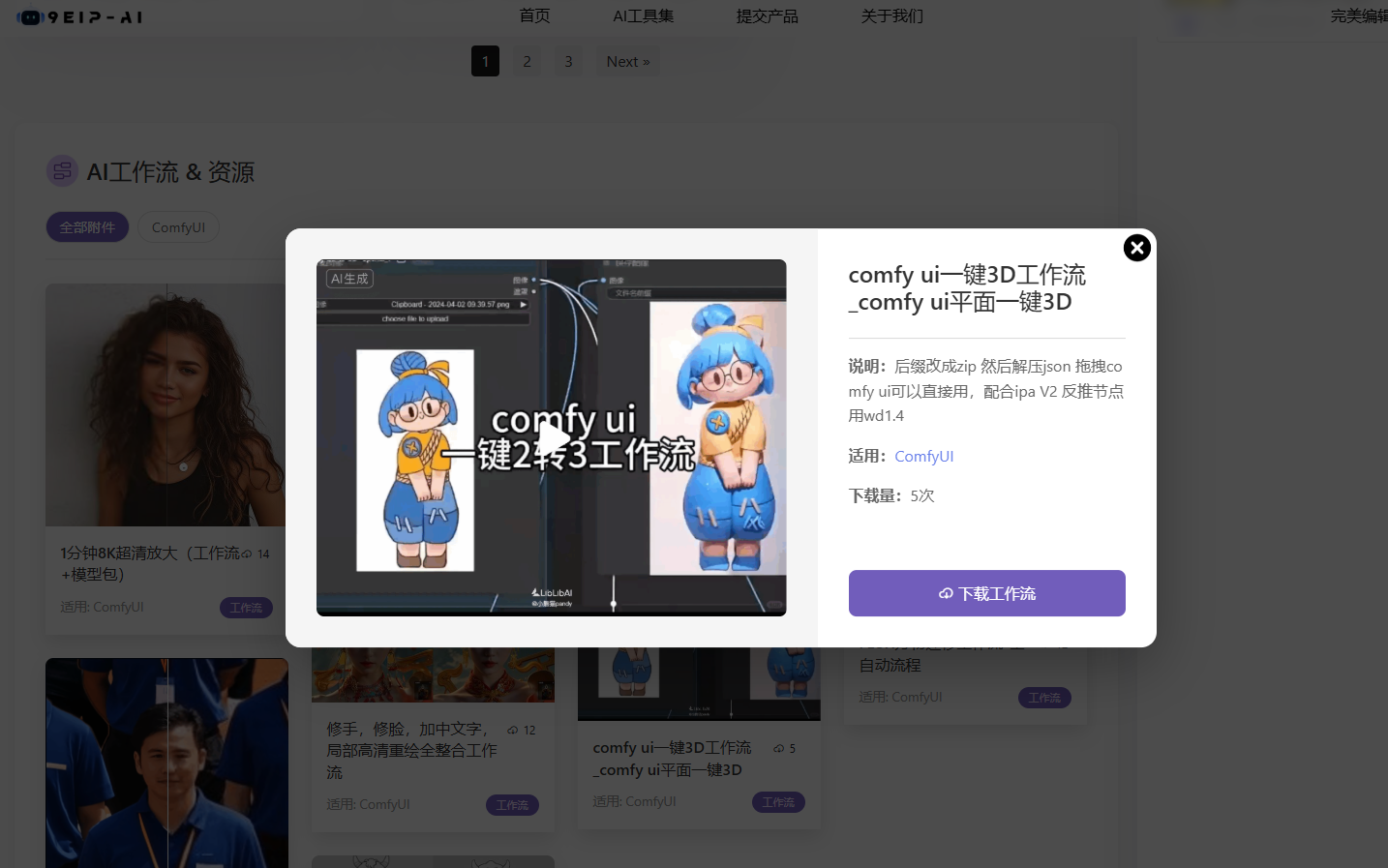Click the 工作流 tag on the 8K upscale card
1388x868 pixels.
click(246, 607)
